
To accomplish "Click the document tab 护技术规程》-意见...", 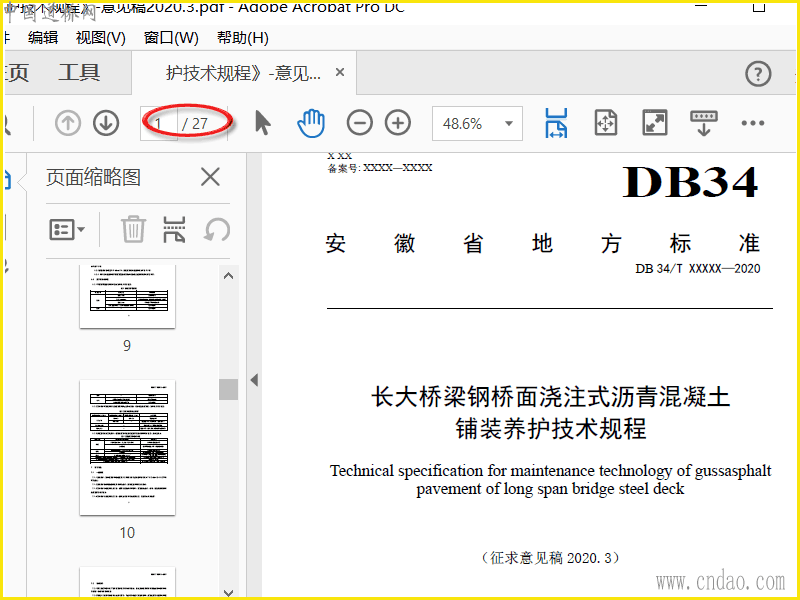I will click(x=243, y=73).
